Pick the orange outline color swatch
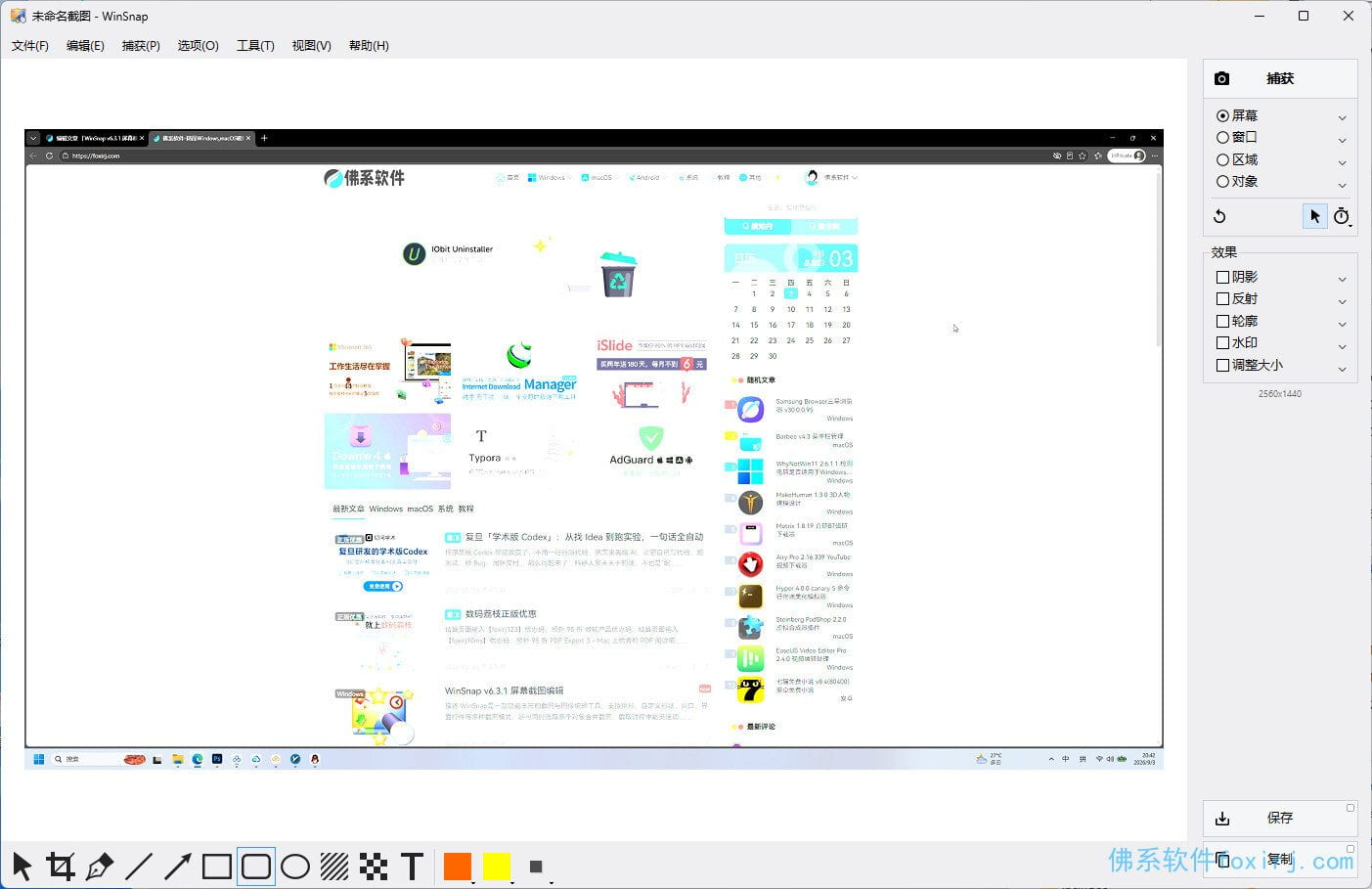The image size is (1372, 889). (x=458, y=867)
